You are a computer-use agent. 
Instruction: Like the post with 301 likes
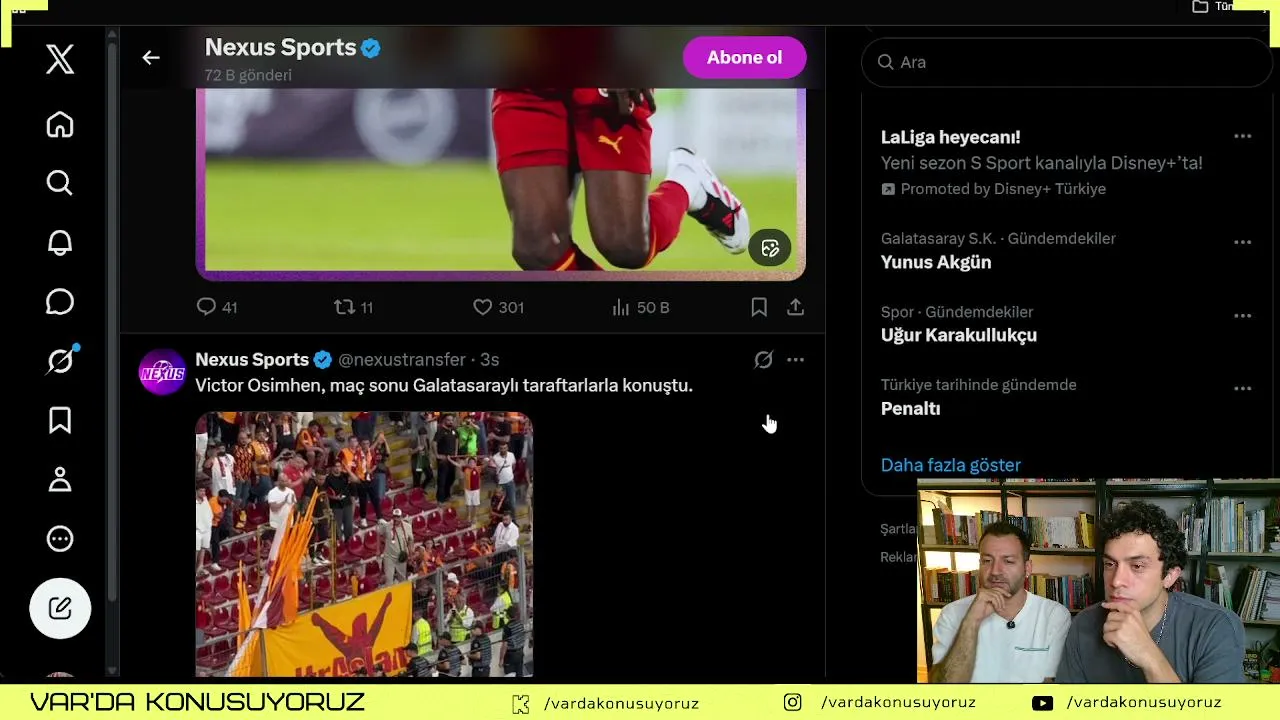pos(498,307)
